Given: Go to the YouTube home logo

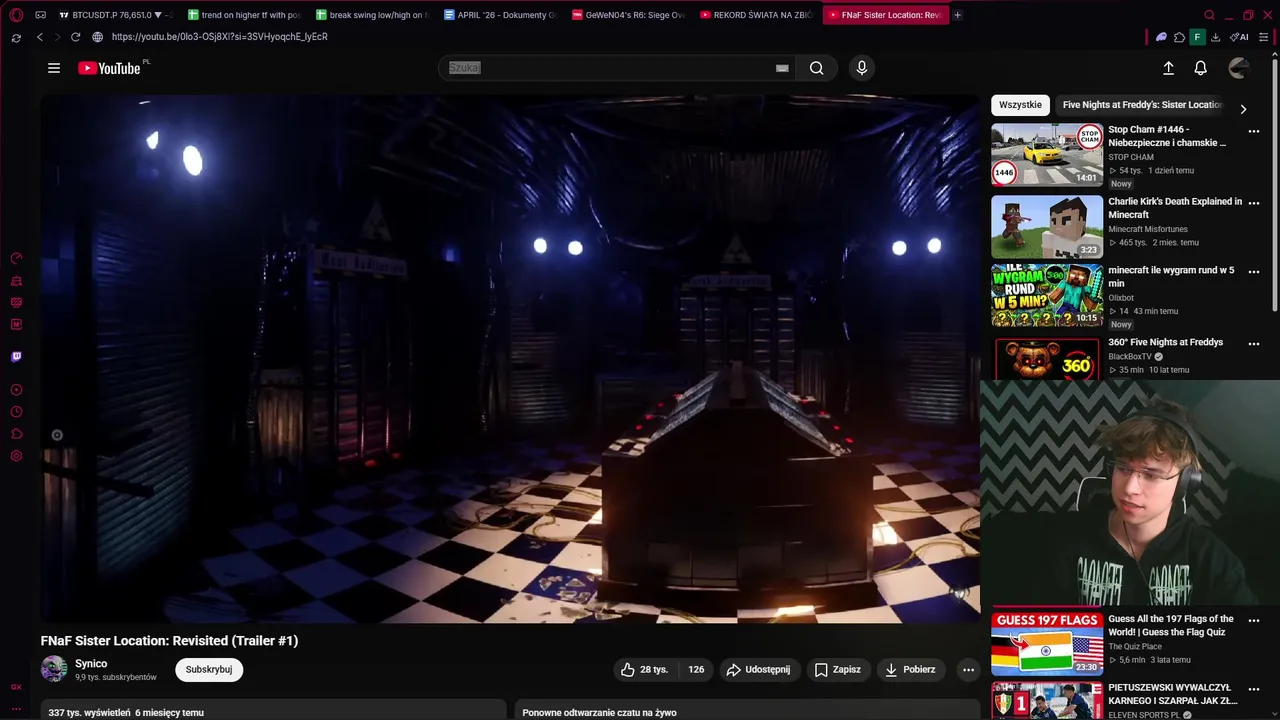Looking at the screenshot, I should click(110, 68).
